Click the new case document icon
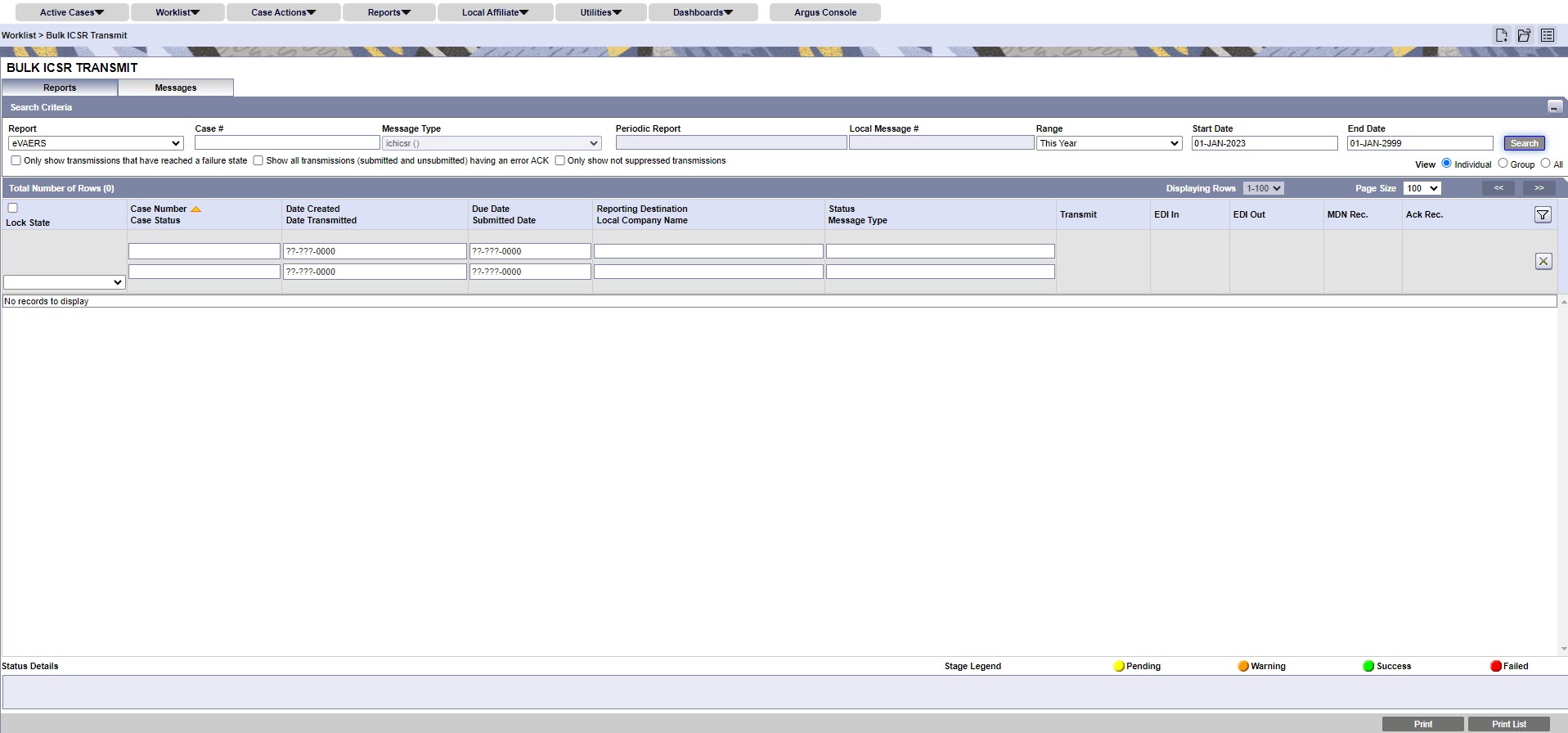 1501,35
